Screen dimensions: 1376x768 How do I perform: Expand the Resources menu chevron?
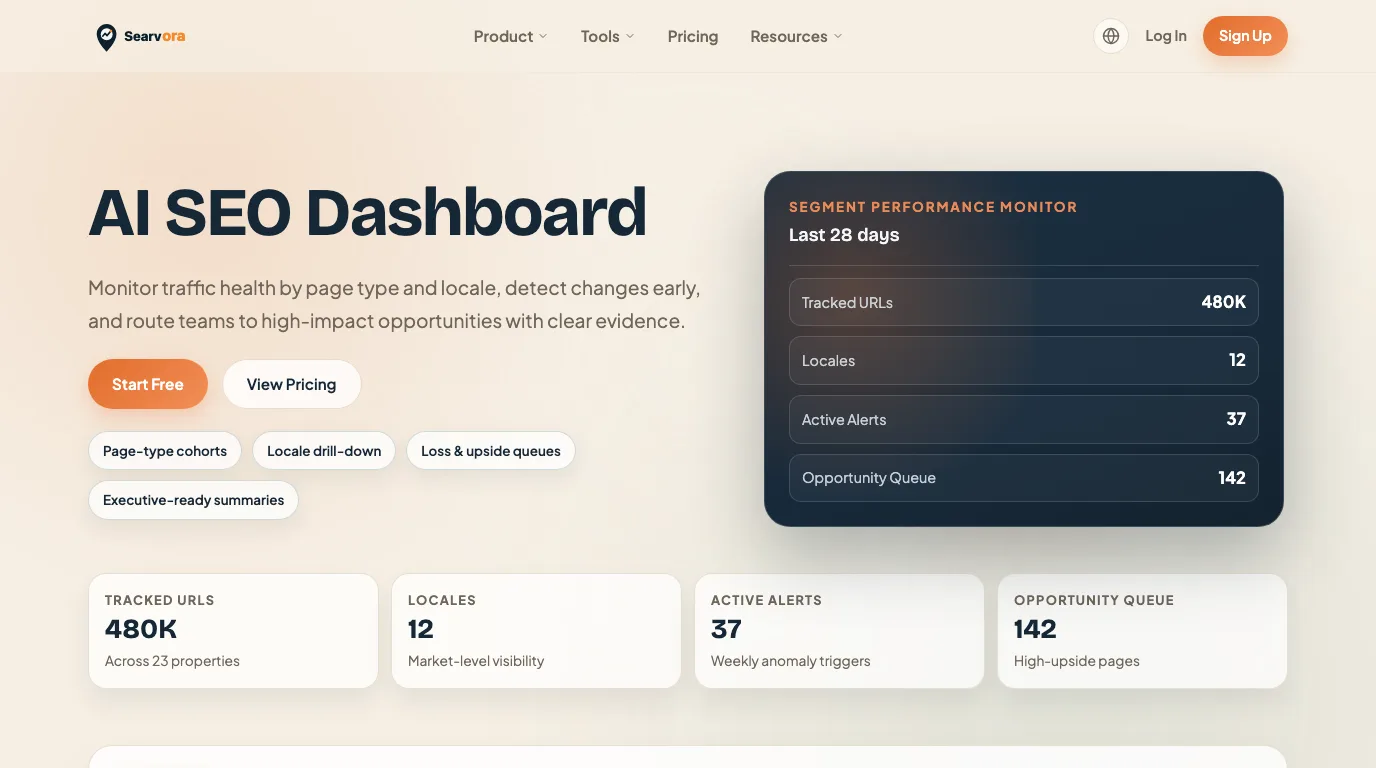(838, 36)
